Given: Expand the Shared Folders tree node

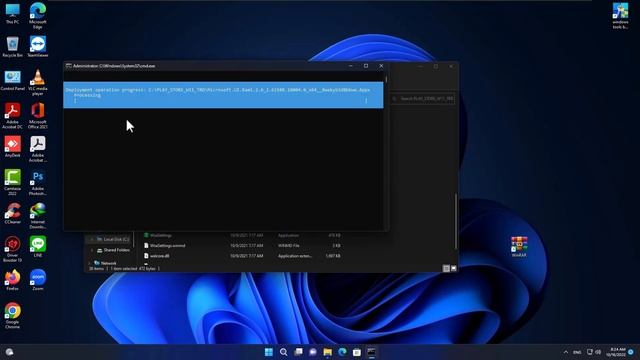Looking at the screenshot, I should pos(91,250).
